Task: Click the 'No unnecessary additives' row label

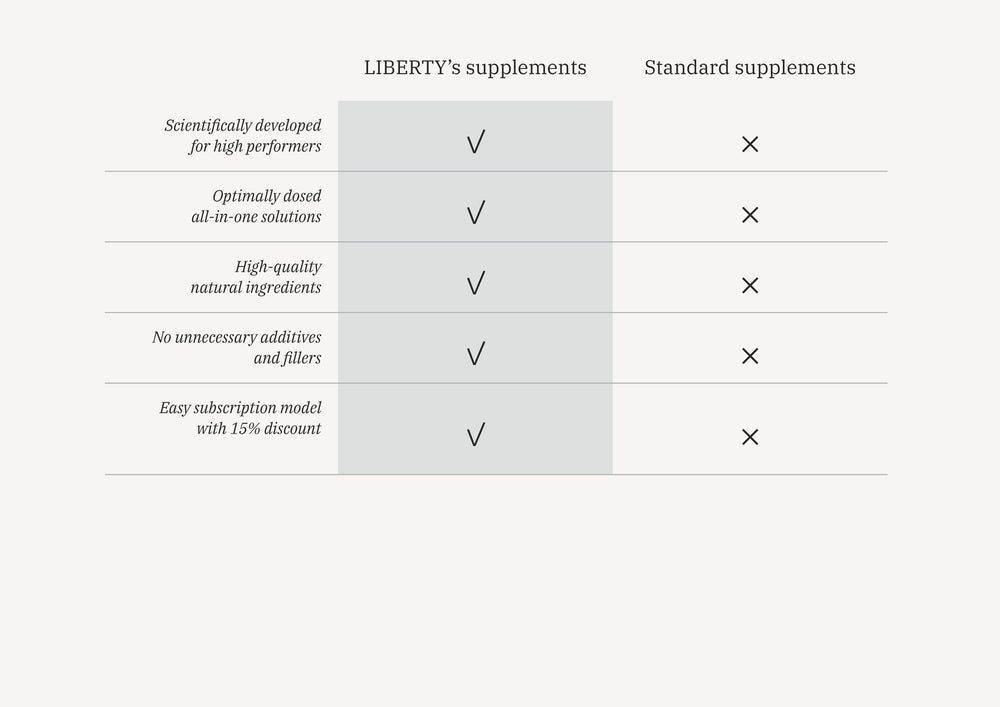Action: point(237,338)
